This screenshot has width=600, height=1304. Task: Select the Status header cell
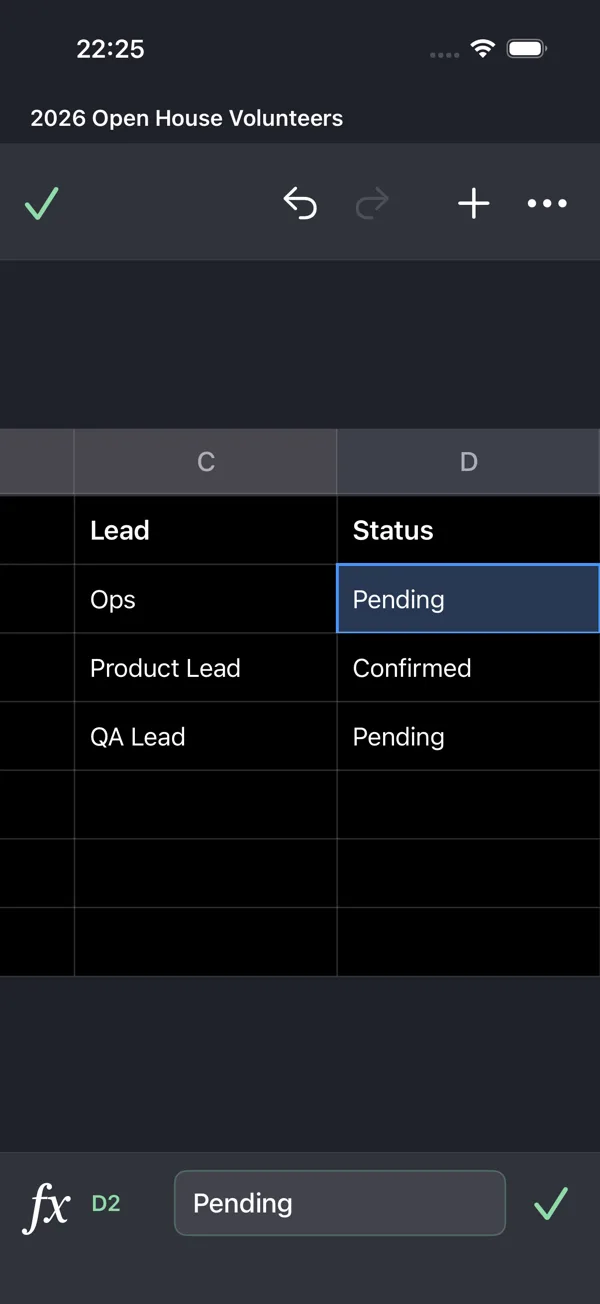tap(468, 530)
